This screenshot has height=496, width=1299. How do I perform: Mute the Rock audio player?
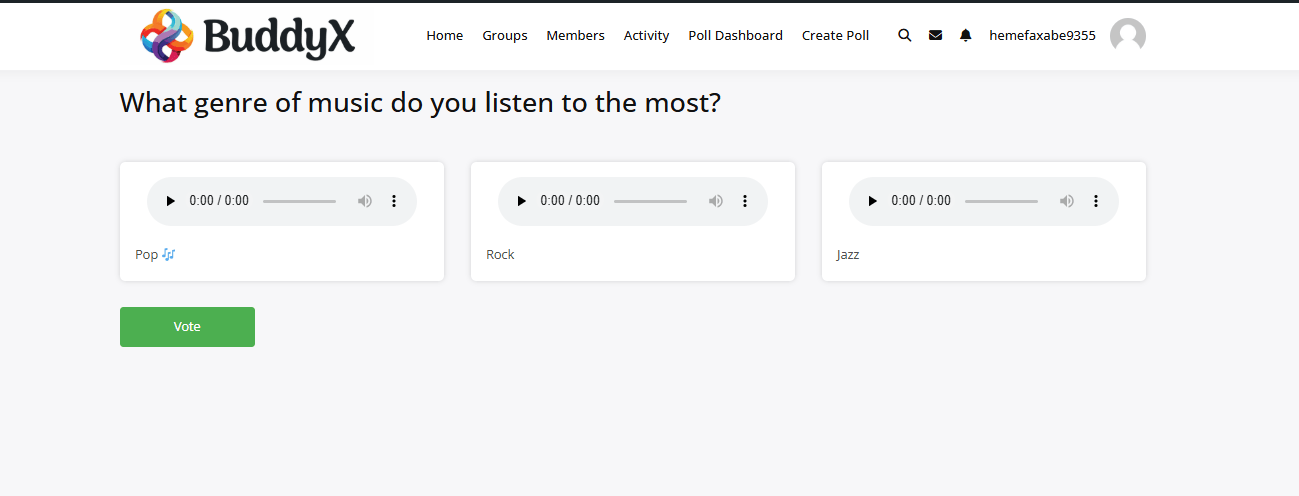coord(716,201)
